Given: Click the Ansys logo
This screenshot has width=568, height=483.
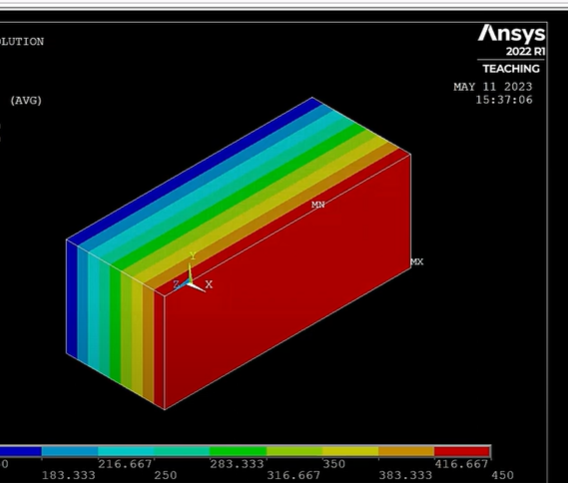Looking at the screenshot, I should pos(511,34).
